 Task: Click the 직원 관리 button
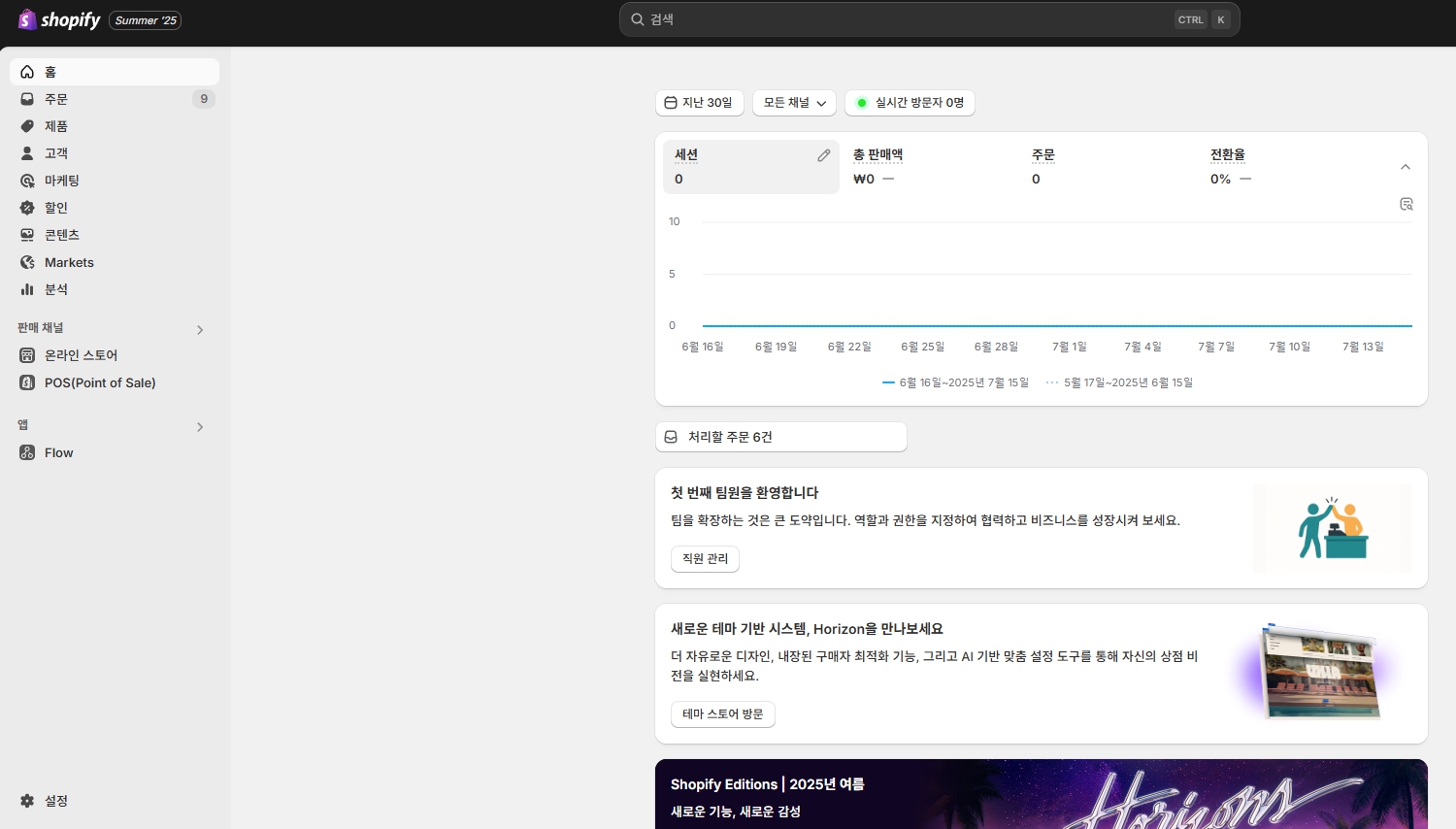pyautogui.click(x=705, y=558)
